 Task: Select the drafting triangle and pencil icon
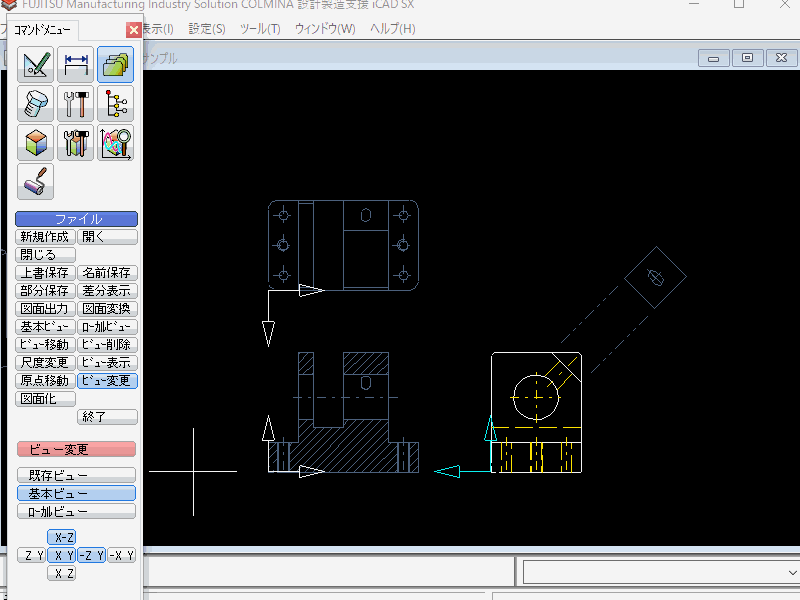pyautogui.click(x=36, y=65)
